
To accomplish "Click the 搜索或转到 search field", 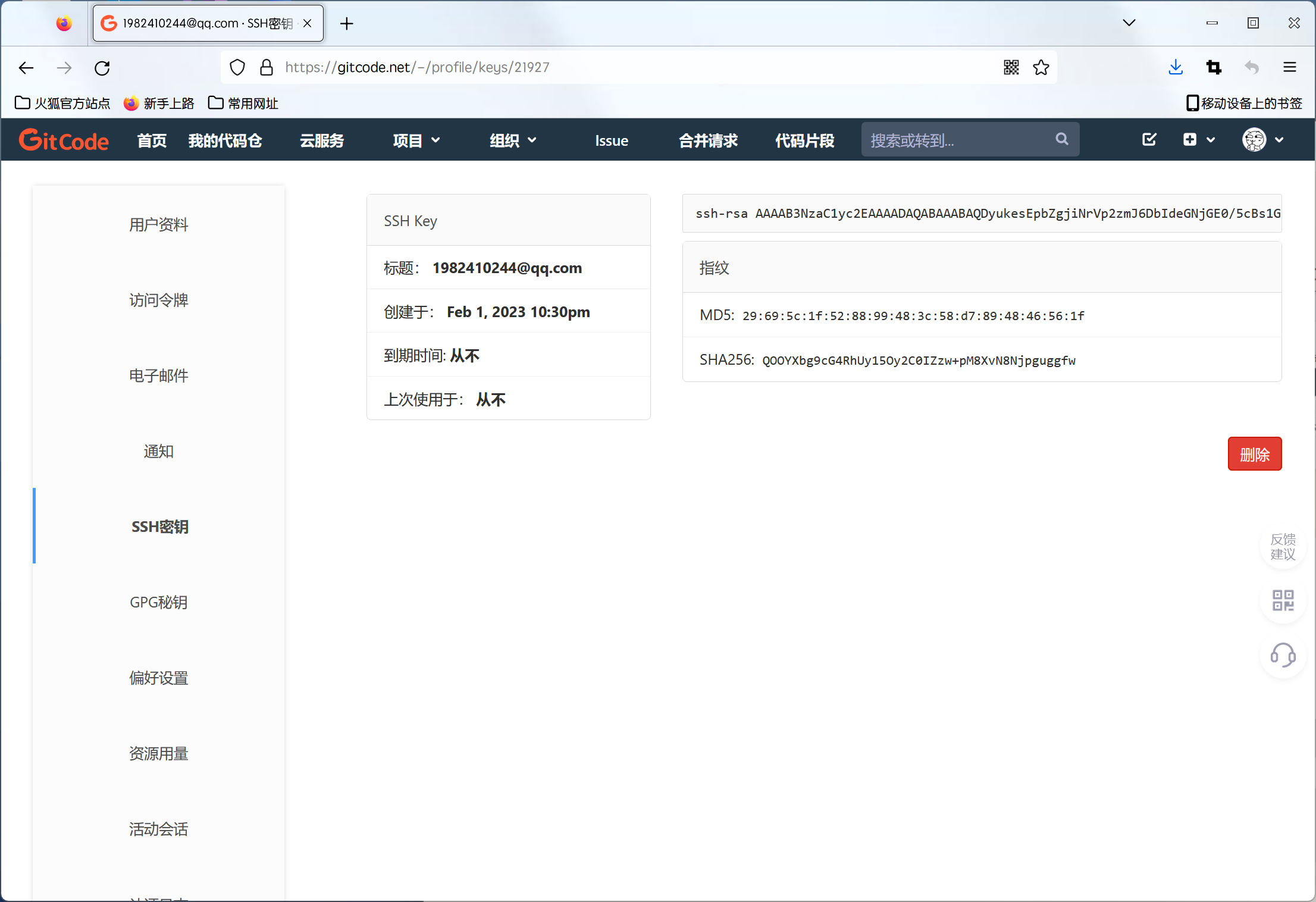I will [x=958, y=140].
